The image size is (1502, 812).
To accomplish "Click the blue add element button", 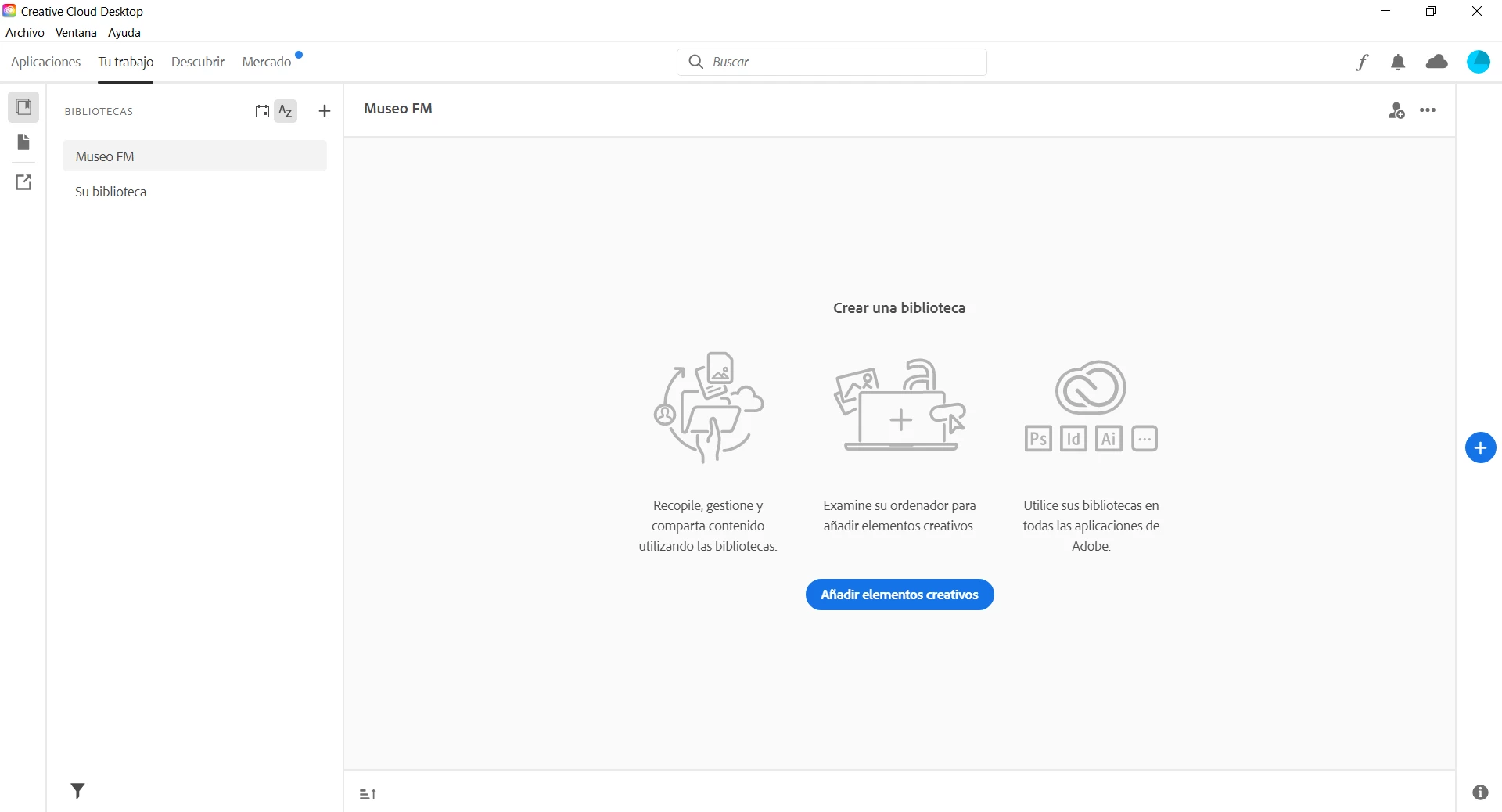I will coord(1480,447).
